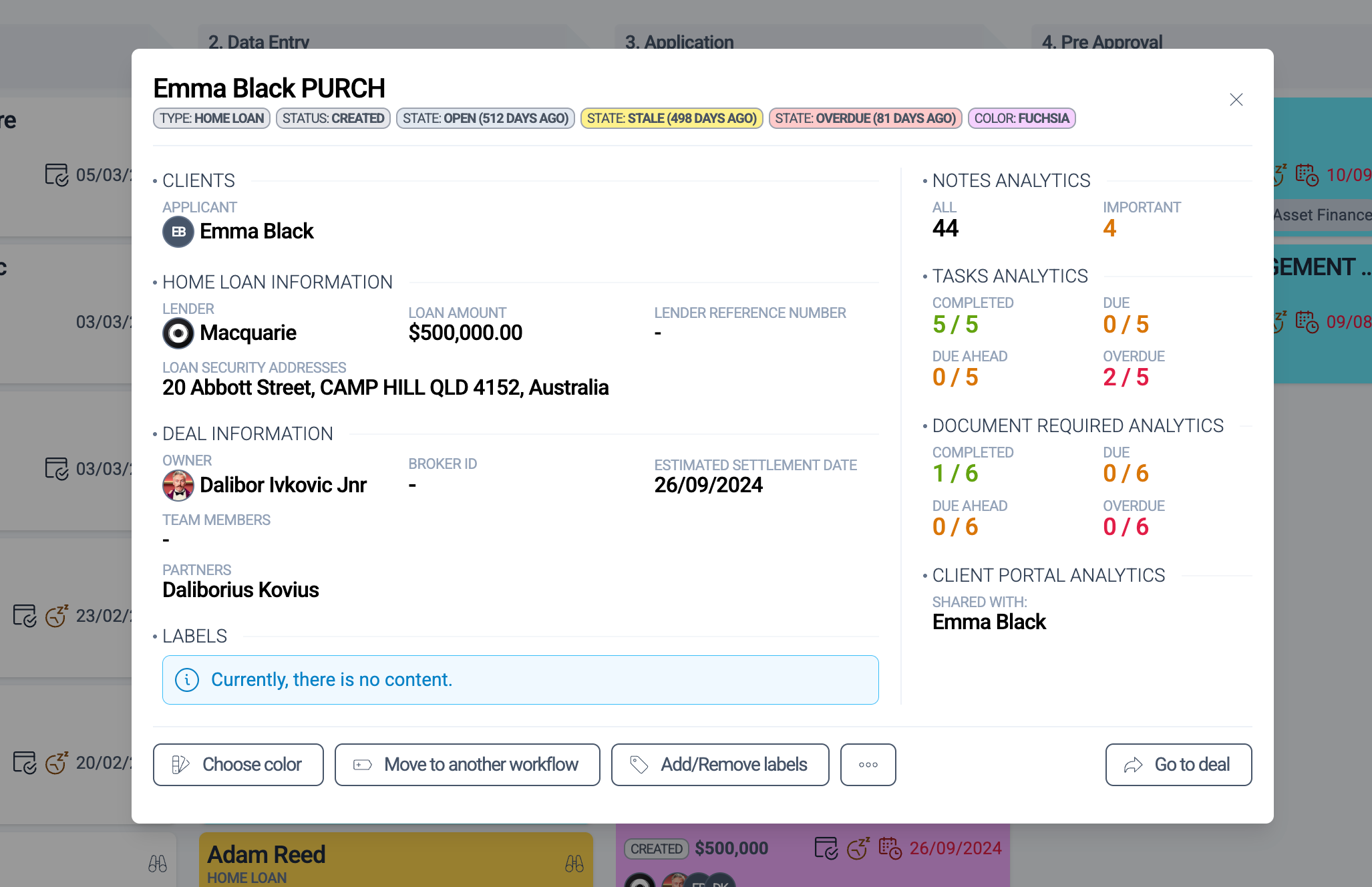The height and width of the screenshot is (887, 1372).
Task: Click the Choose color button
Action: tap(238, 764)
